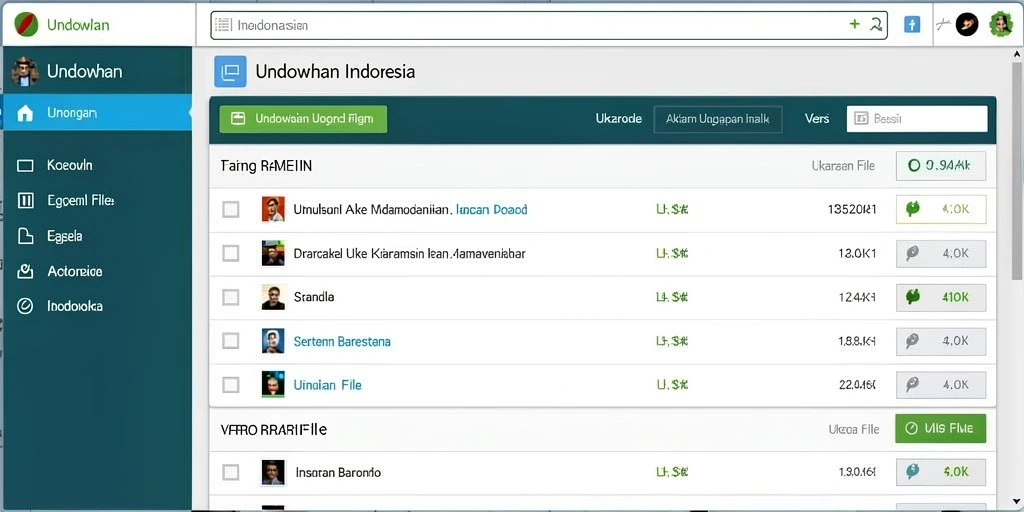Tick checkbox for Insaran Barondo row
The image size is (1024, 512).
coord(231,472)
